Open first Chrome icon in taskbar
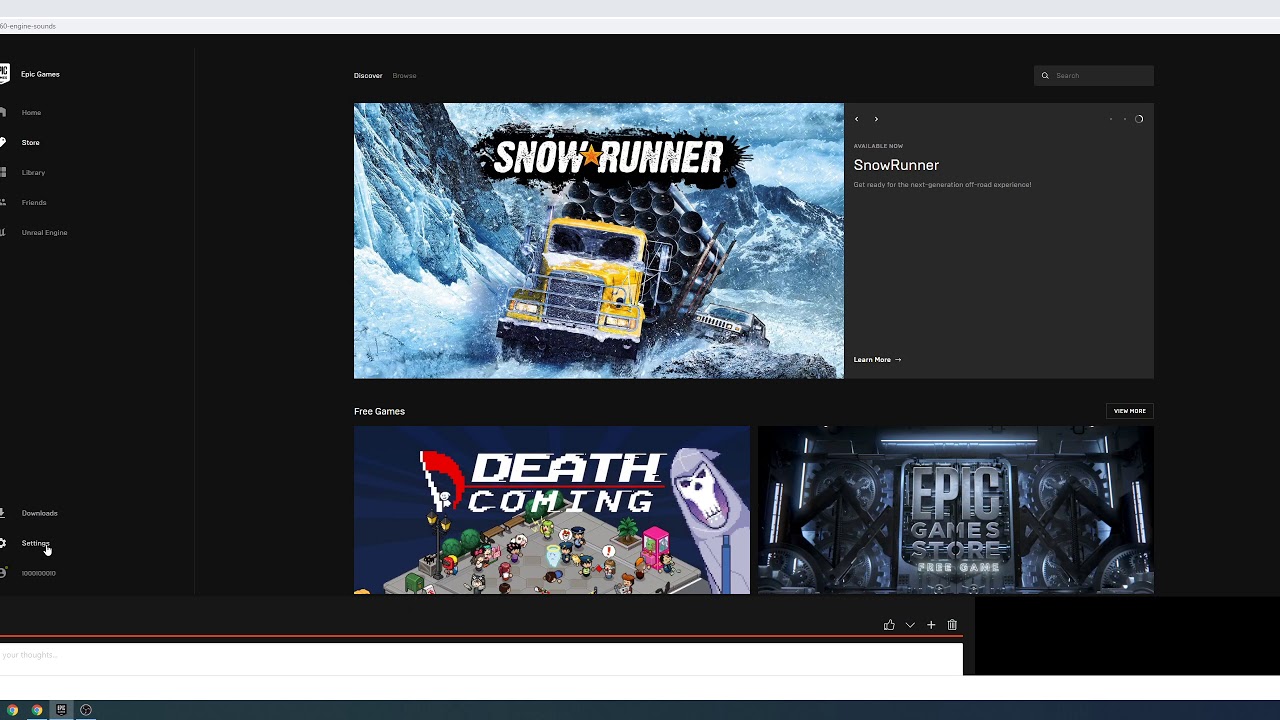Image resolution: width=1280 pixels, height=720 pixels. point(12,710)
